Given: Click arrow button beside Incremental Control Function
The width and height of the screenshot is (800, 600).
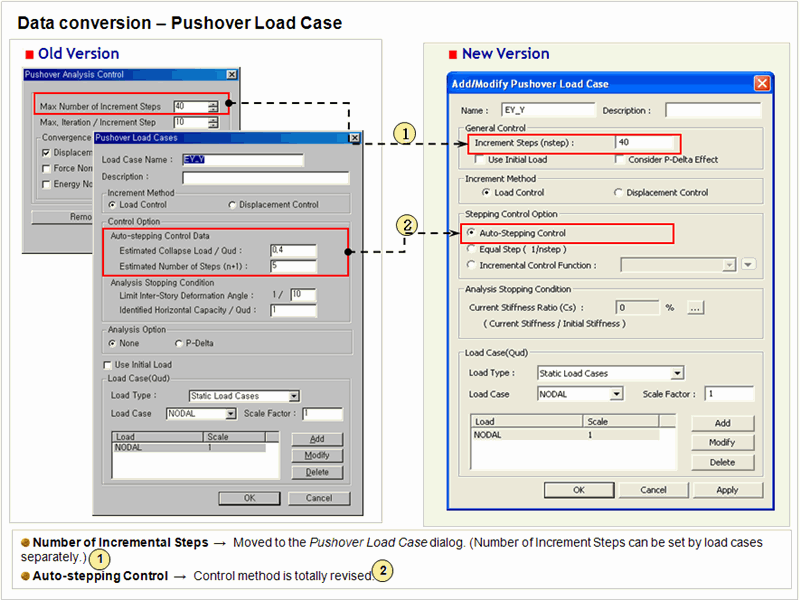Looking at the screenshot, I should coord(748,265).
